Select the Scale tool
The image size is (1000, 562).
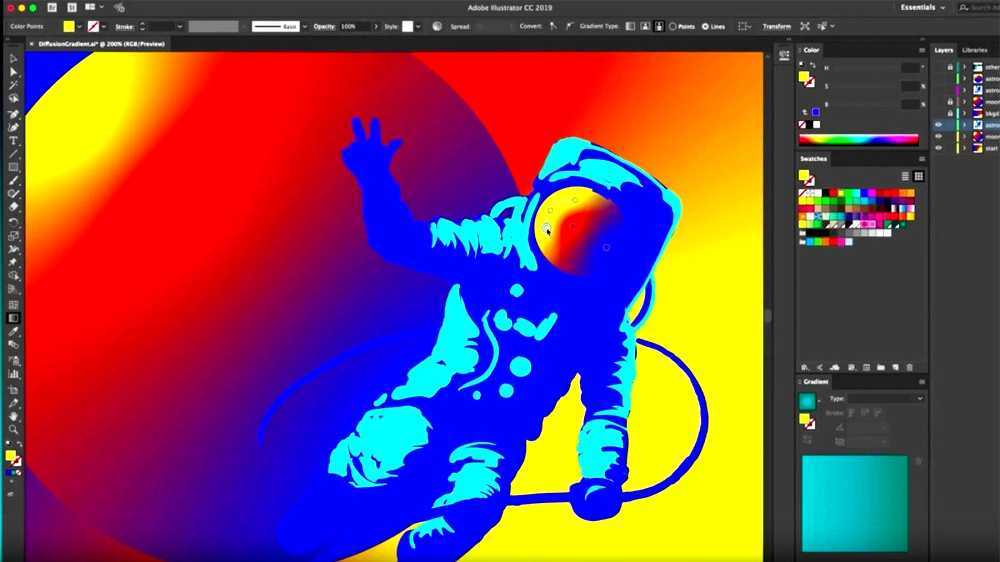13,236
